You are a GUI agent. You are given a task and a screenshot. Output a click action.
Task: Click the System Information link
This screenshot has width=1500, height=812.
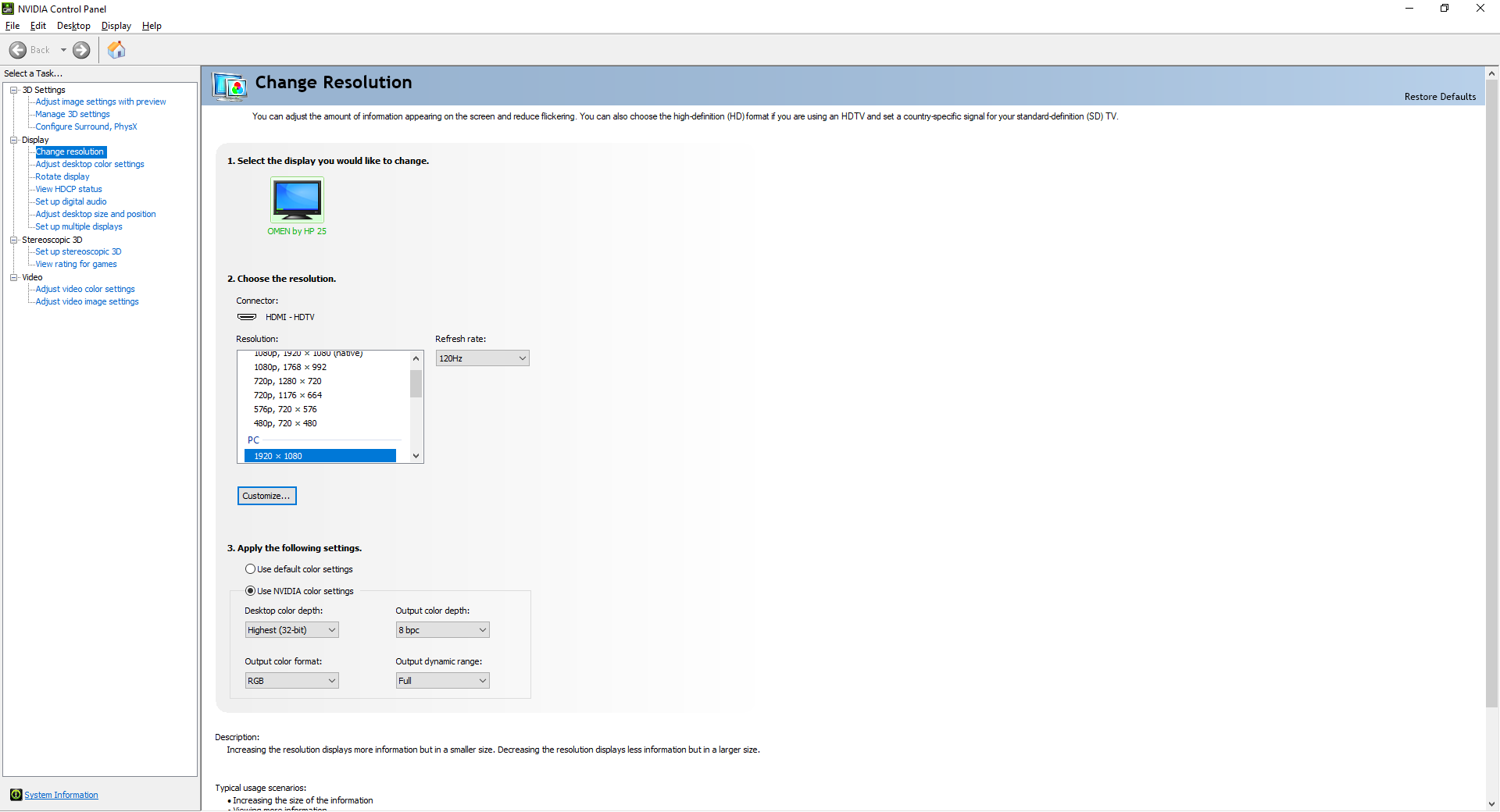tap(61, 795)
